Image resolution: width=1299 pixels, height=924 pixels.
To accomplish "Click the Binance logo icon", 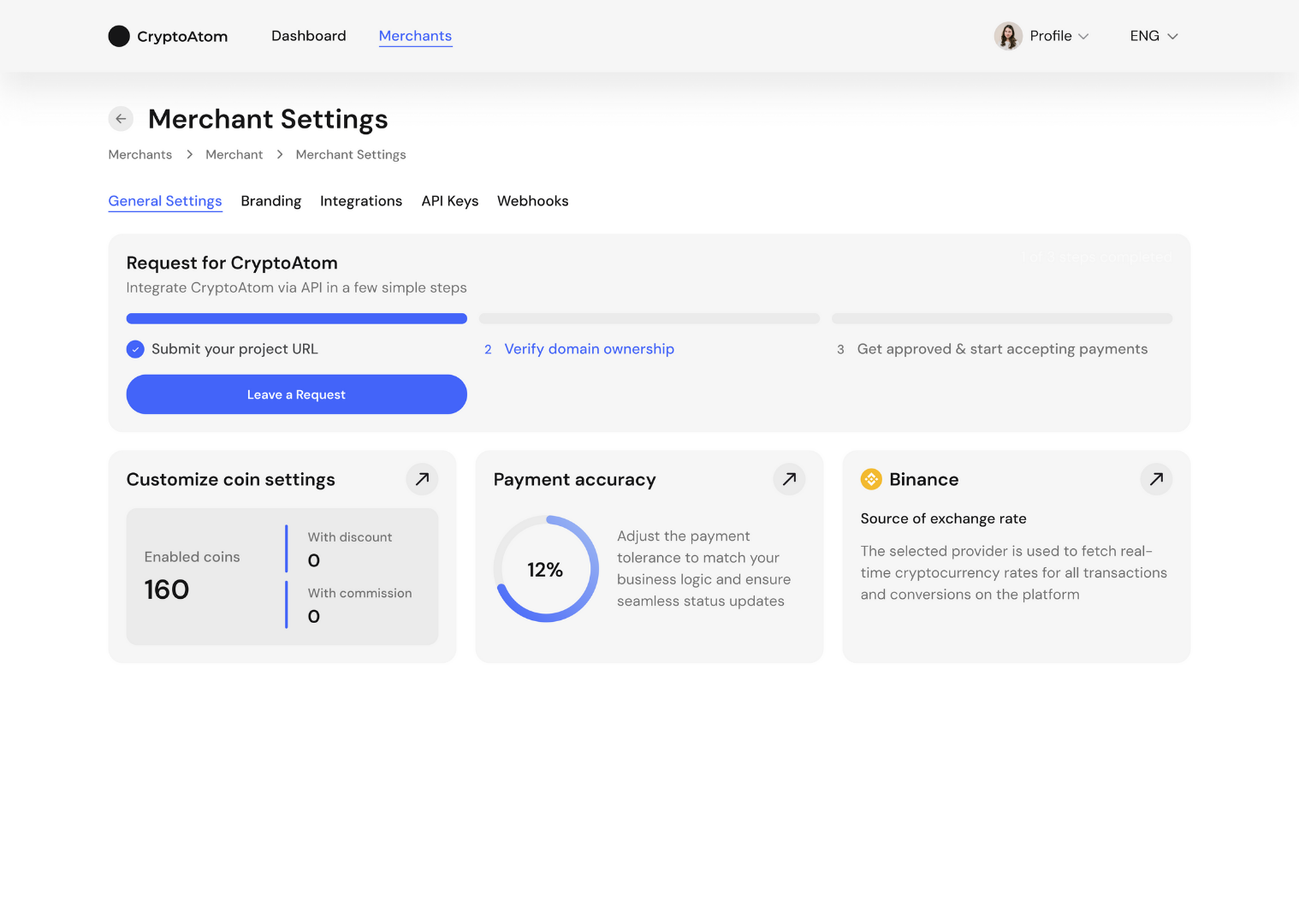I will tap(871, 479).
